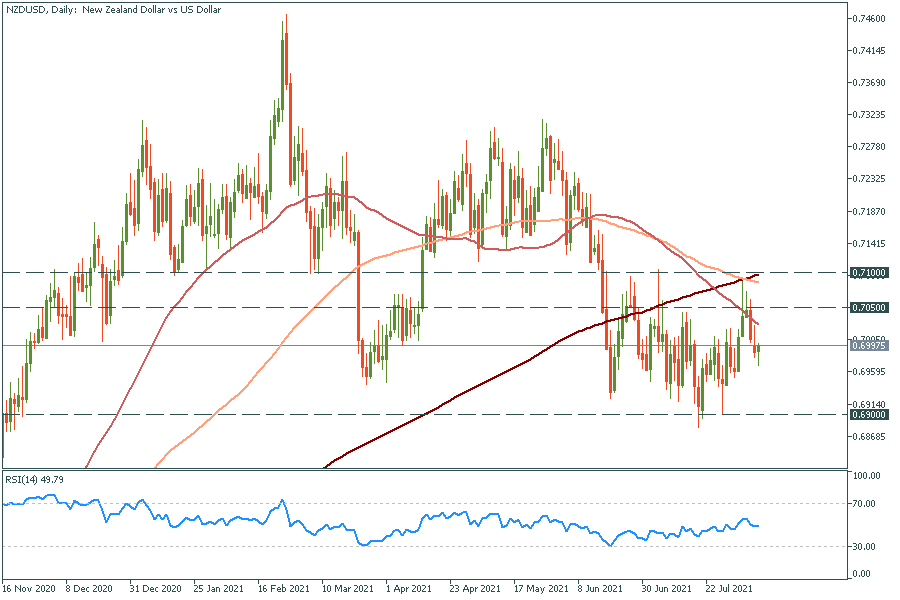This screenshot has width=900, height=600.
Task: Select the 31 Dec 2020 date label
Action: (157, 589)
